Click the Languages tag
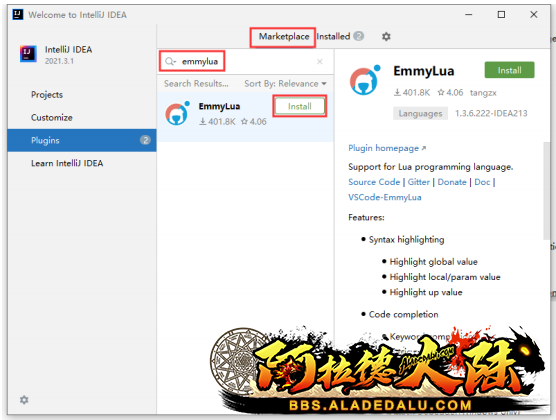The height and width of the screenshot is (420, 556). (420, 114)
